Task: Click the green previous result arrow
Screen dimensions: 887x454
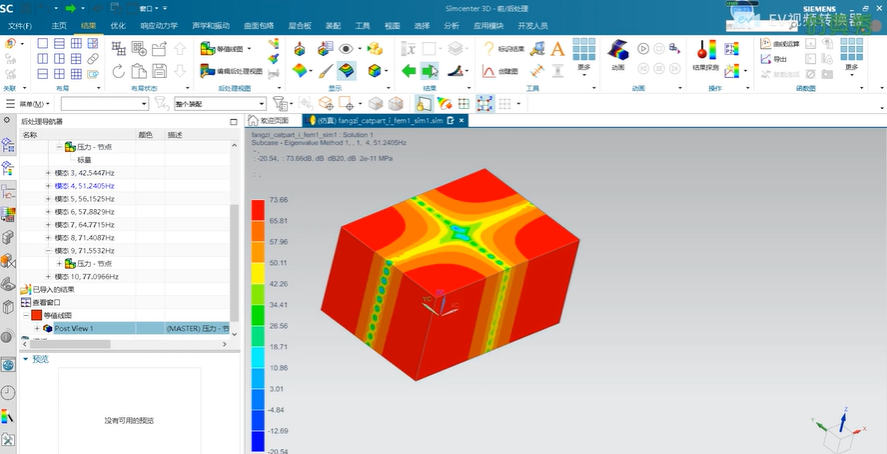Action: click(409, 71)
